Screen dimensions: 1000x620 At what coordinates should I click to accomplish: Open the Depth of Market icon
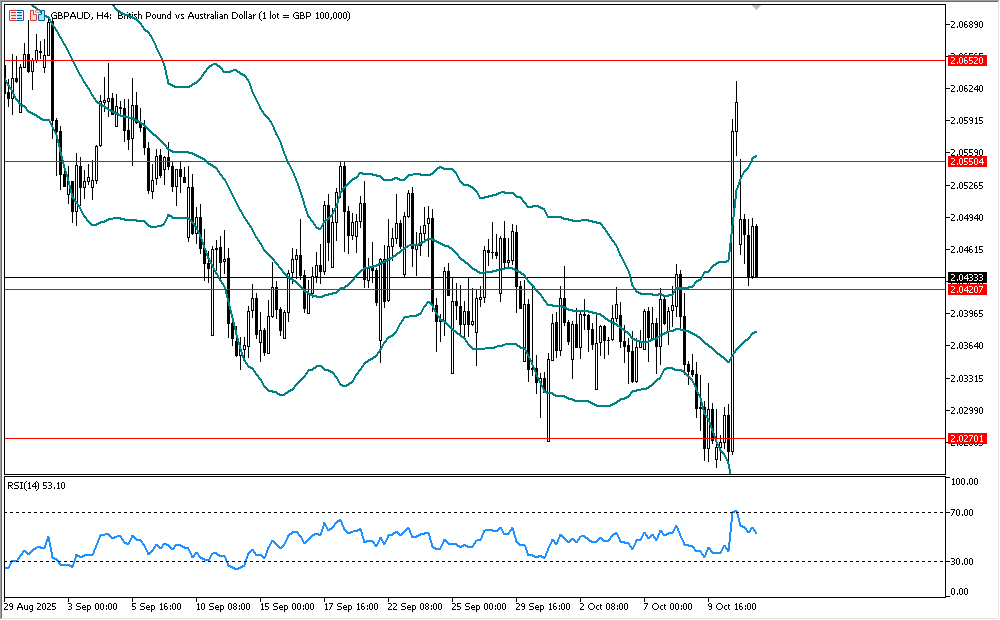39,15
